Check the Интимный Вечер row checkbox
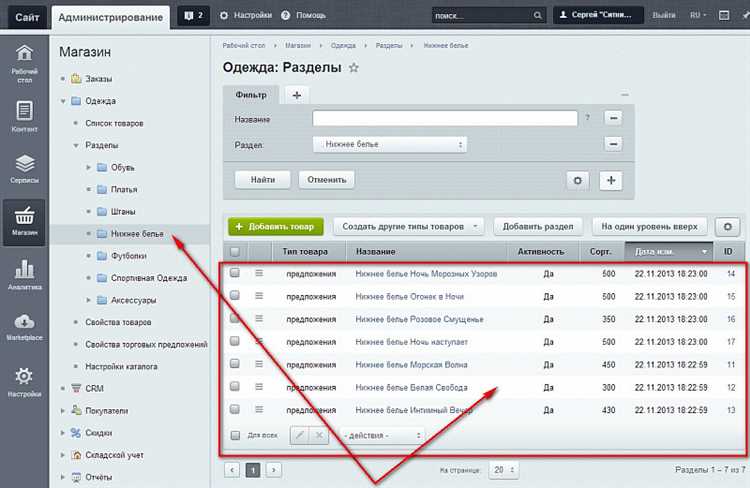Viewport: 750px width, 488px height. click(234, 409)
